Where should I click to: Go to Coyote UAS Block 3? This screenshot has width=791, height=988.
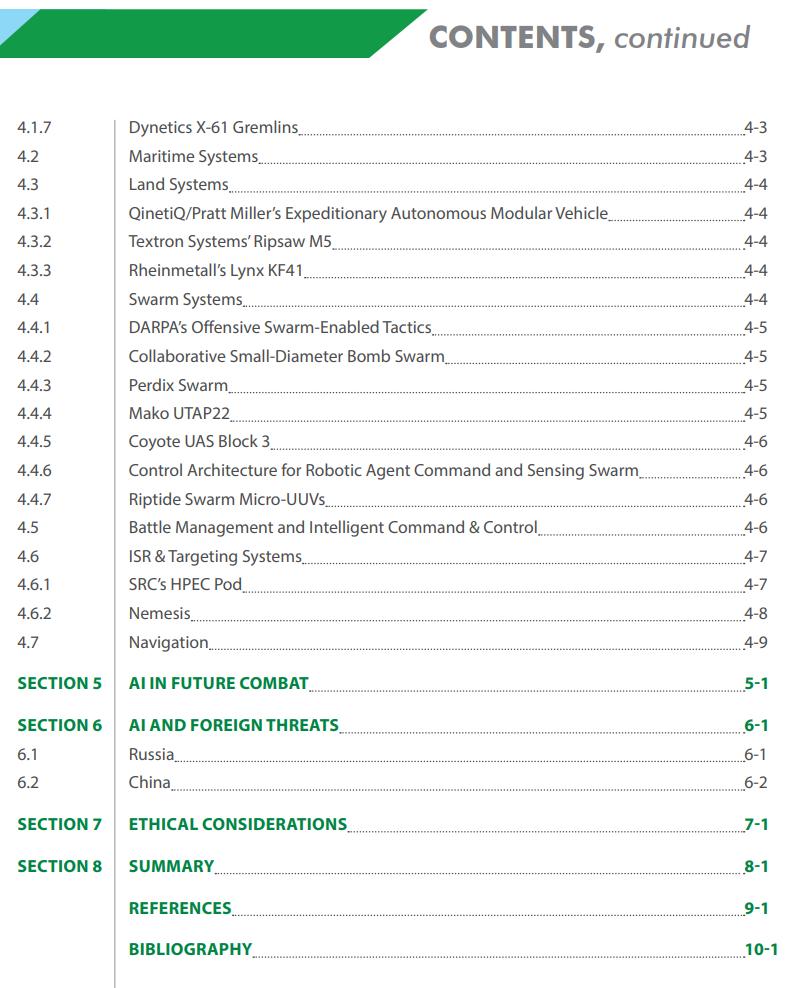(199, 442)
